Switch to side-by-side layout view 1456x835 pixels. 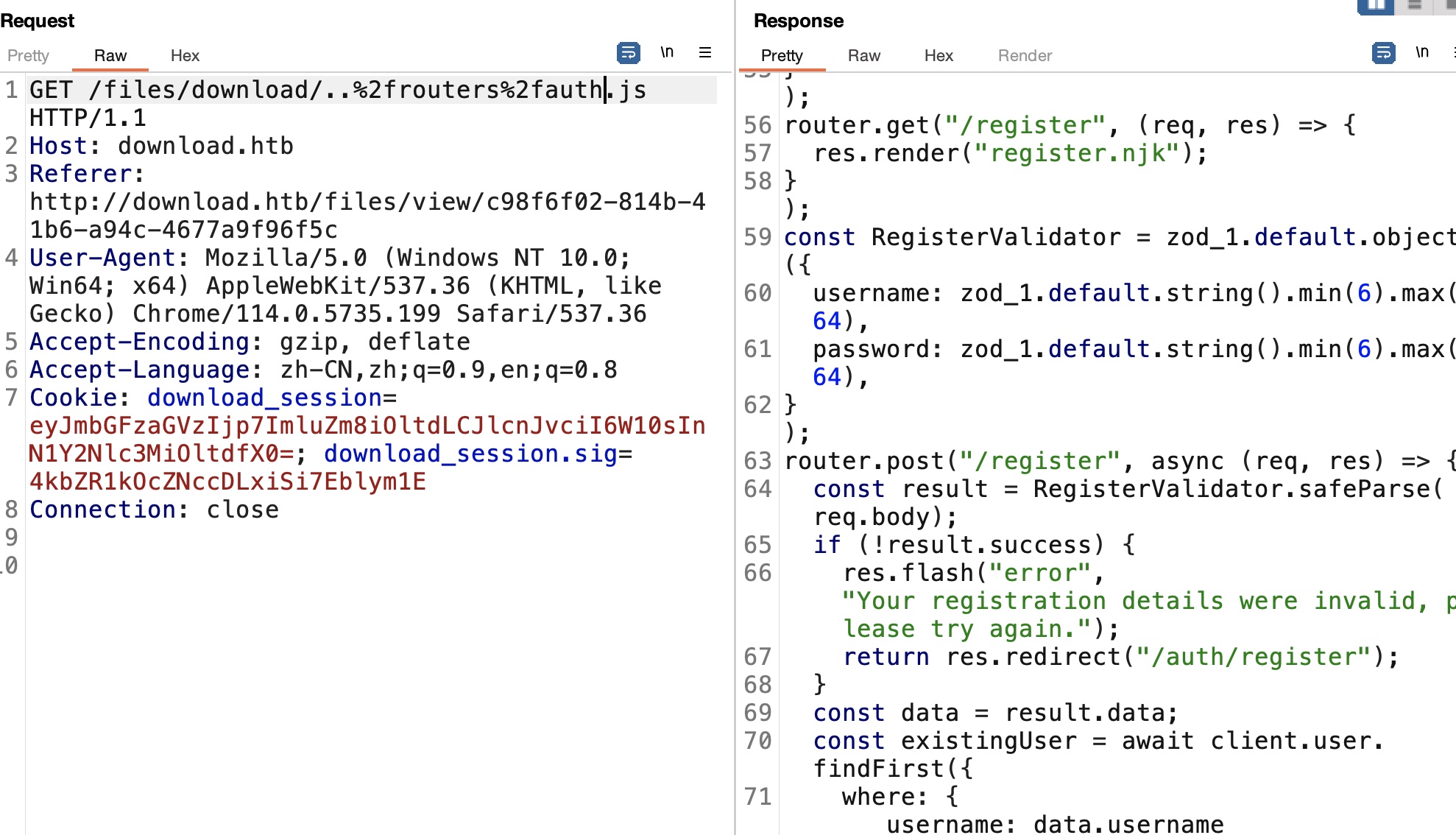1375,6
